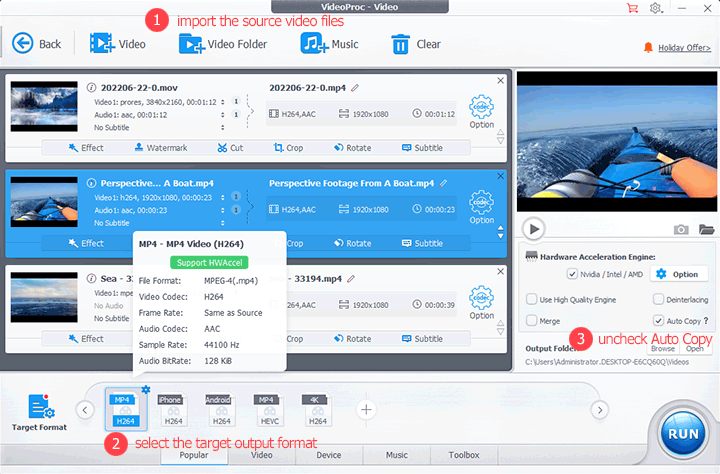Enable Deinterlacing checkbox

click(x=658, y=299)
